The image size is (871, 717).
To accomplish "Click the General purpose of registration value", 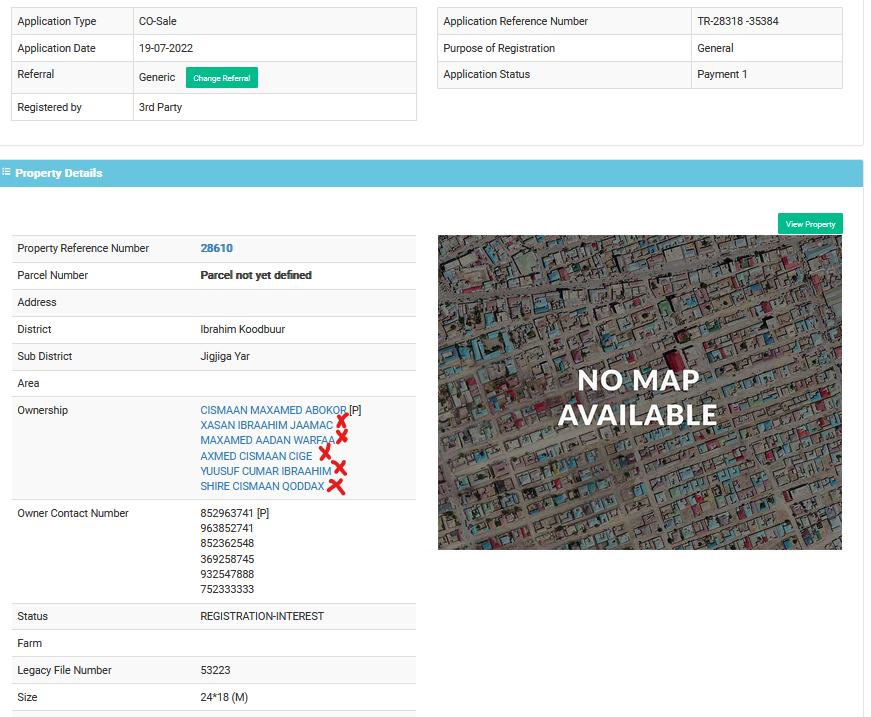I will (715, 48).
